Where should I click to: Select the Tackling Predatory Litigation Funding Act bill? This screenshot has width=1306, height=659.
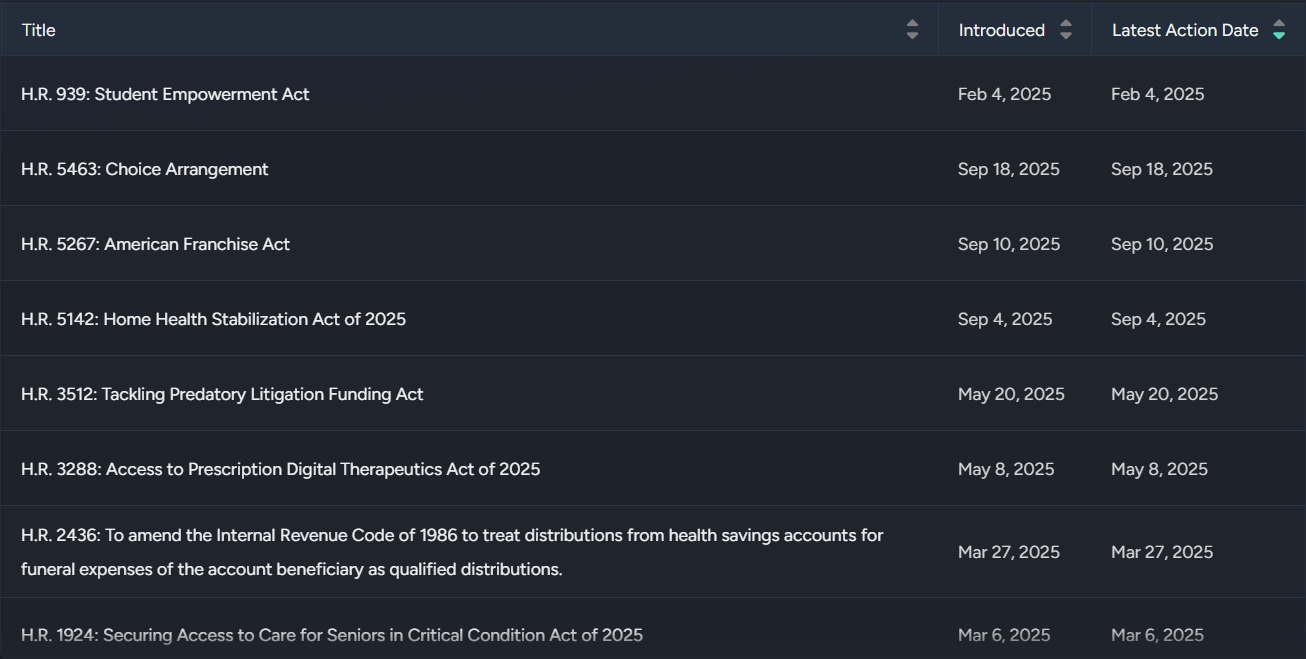222,394
